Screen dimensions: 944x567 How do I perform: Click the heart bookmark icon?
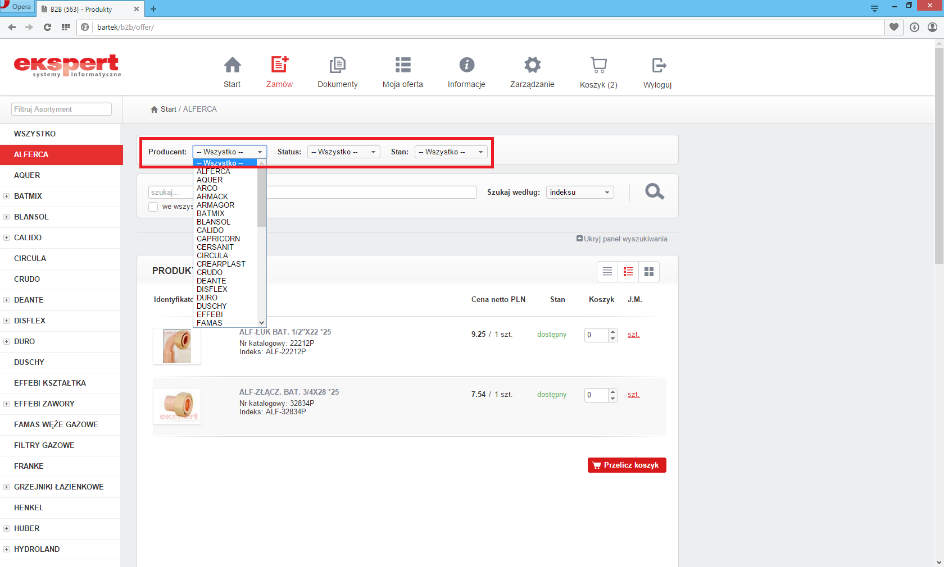tap(894, 27)
